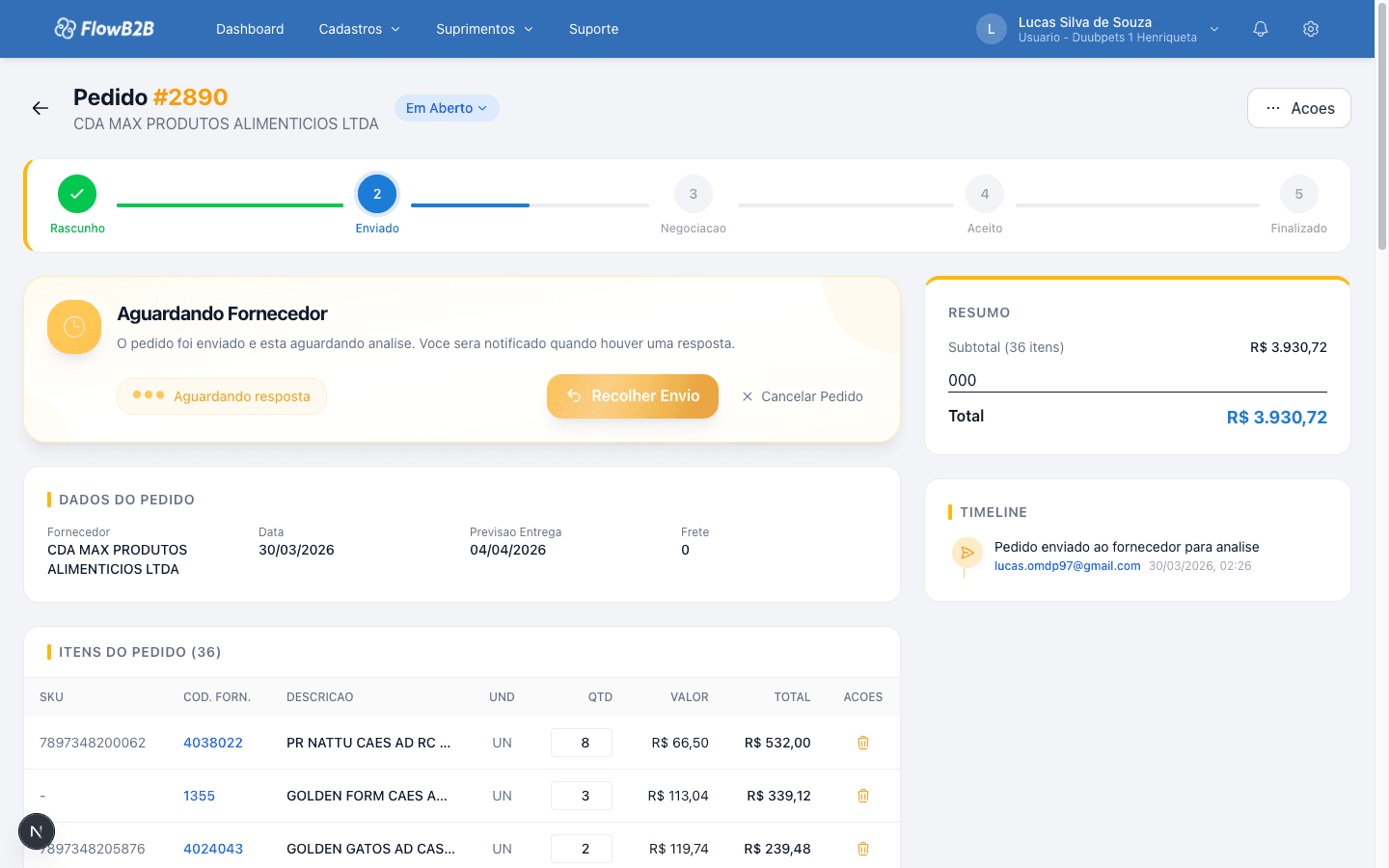Open supplier code 1355 link

click(x=199, y=796)
